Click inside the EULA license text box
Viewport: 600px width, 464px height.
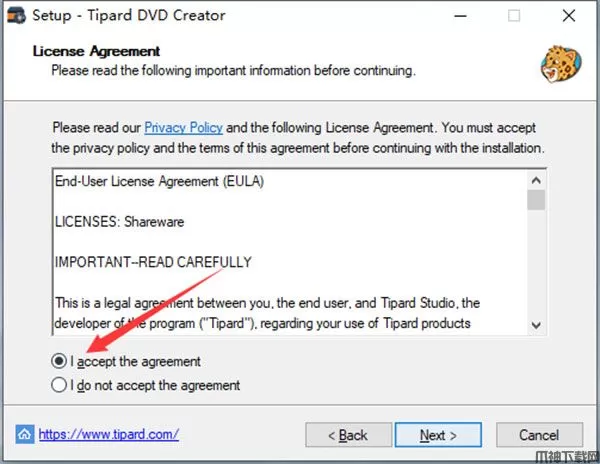click(290, 252)
